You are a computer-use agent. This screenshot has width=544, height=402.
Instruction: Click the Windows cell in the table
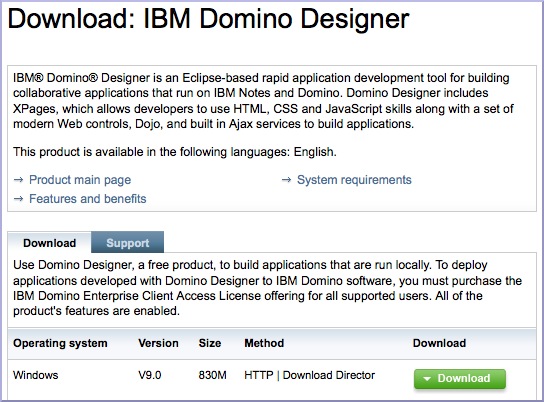[35, 375]
